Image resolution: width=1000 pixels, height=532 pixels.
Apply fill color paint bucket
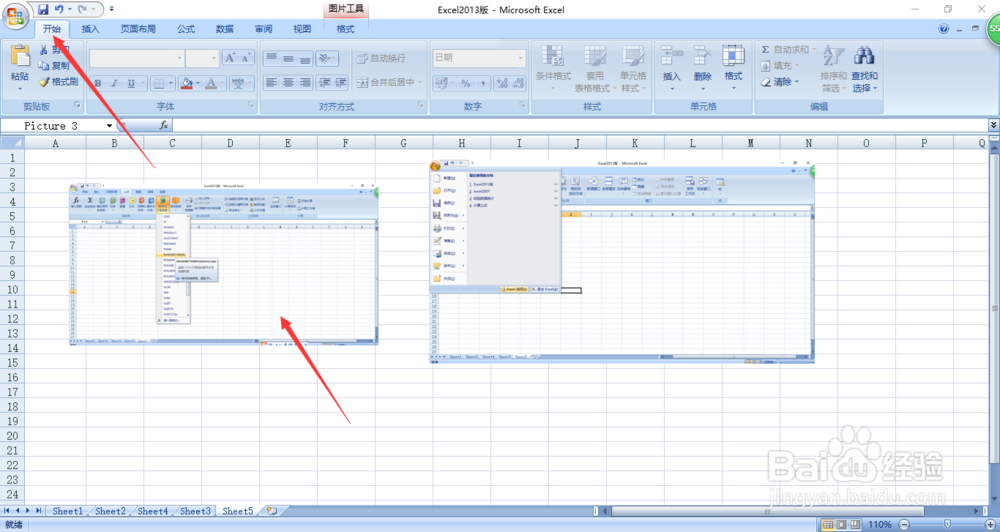(187, 83)
